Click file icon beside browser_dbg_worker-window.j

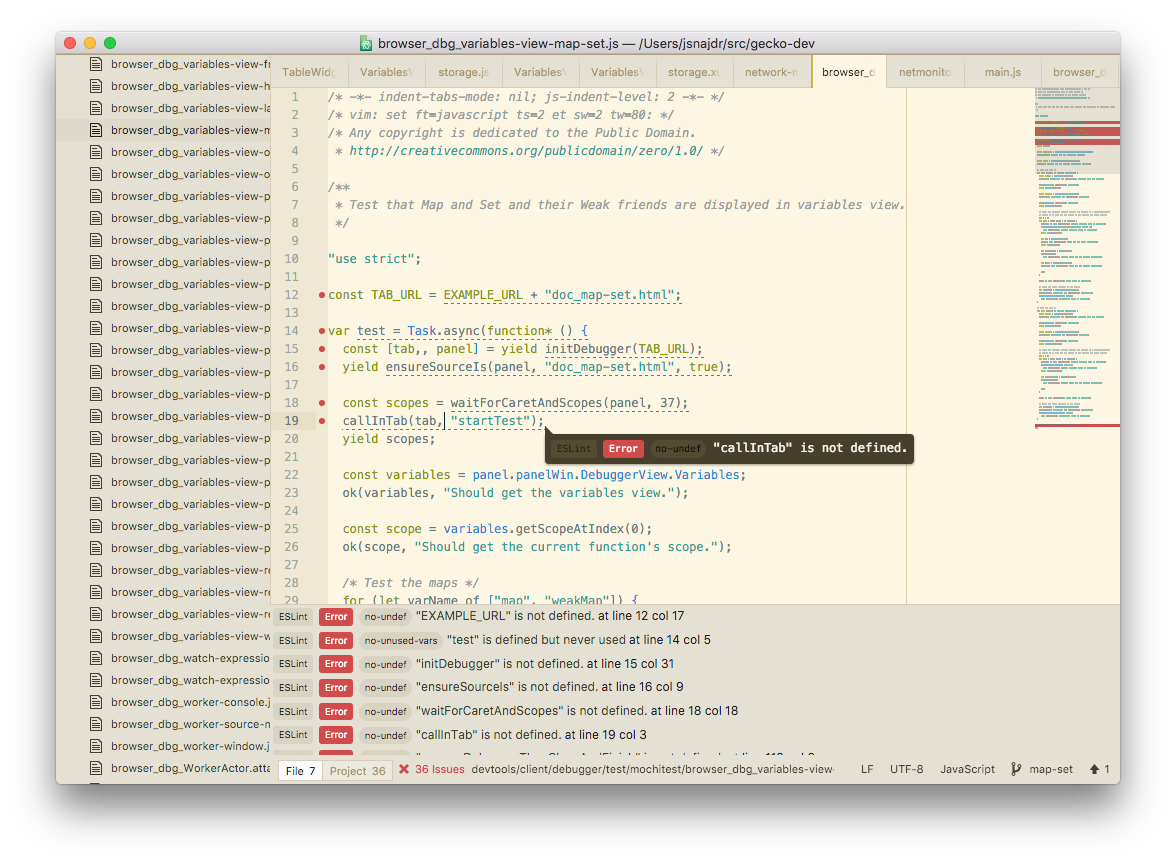96,746
